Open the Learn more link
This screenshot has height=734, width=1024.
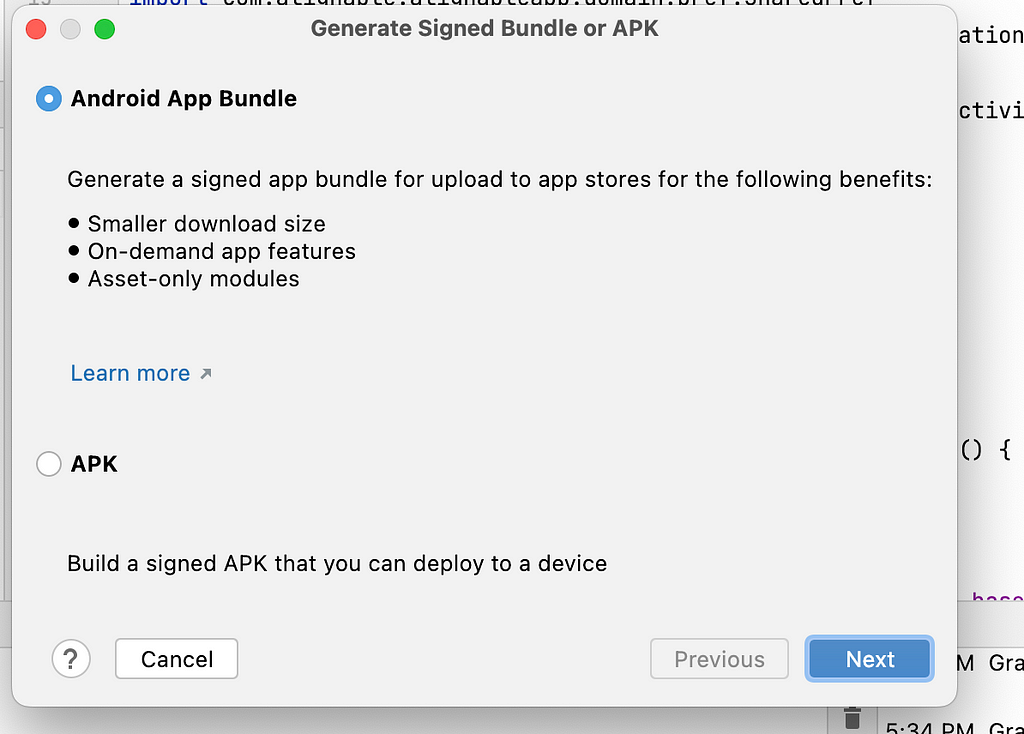point(130,373)
